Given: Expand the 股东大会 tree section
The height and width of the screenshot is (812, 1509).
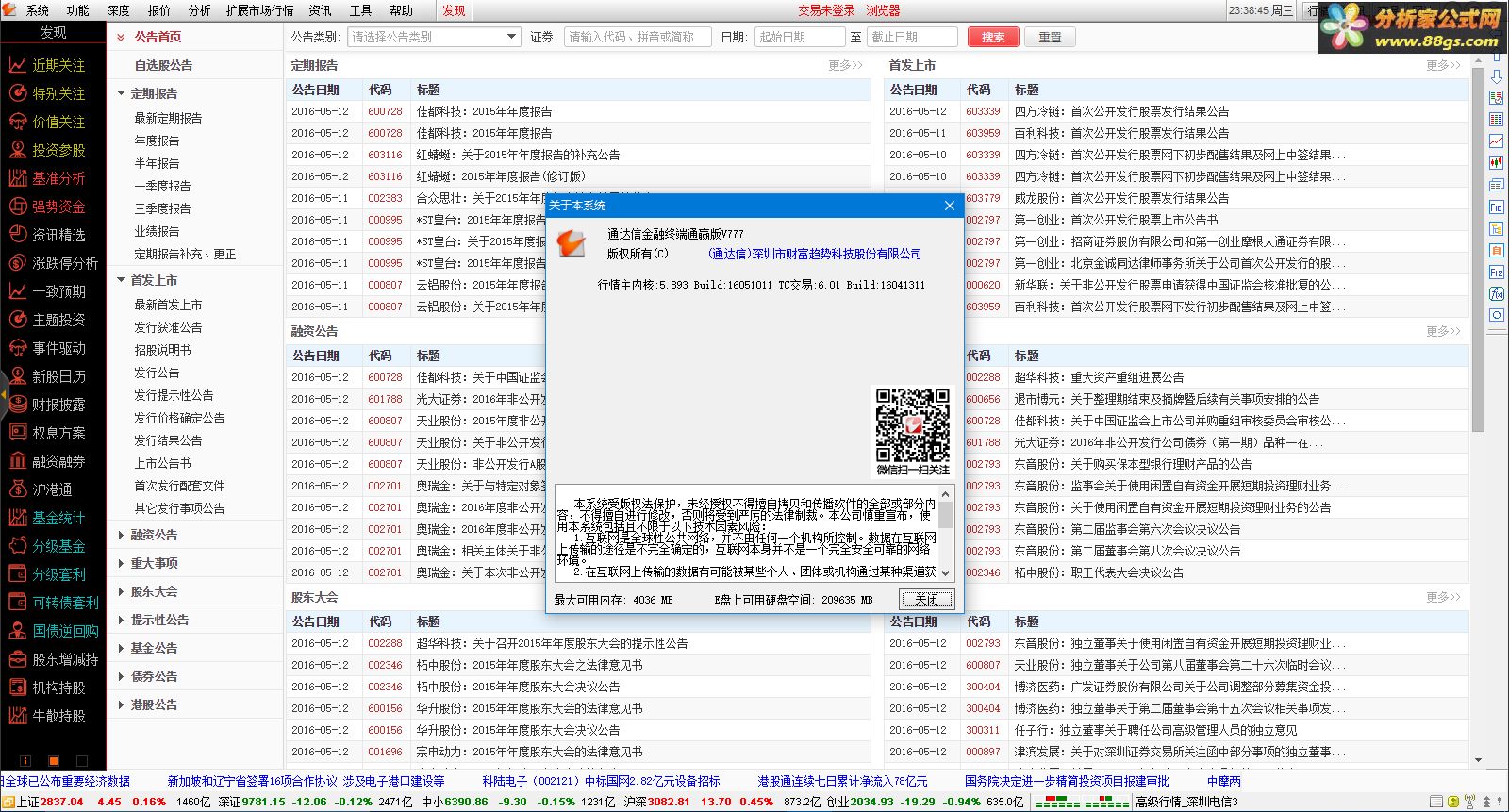Looking at the screenshot, I should tap(121, 591).
